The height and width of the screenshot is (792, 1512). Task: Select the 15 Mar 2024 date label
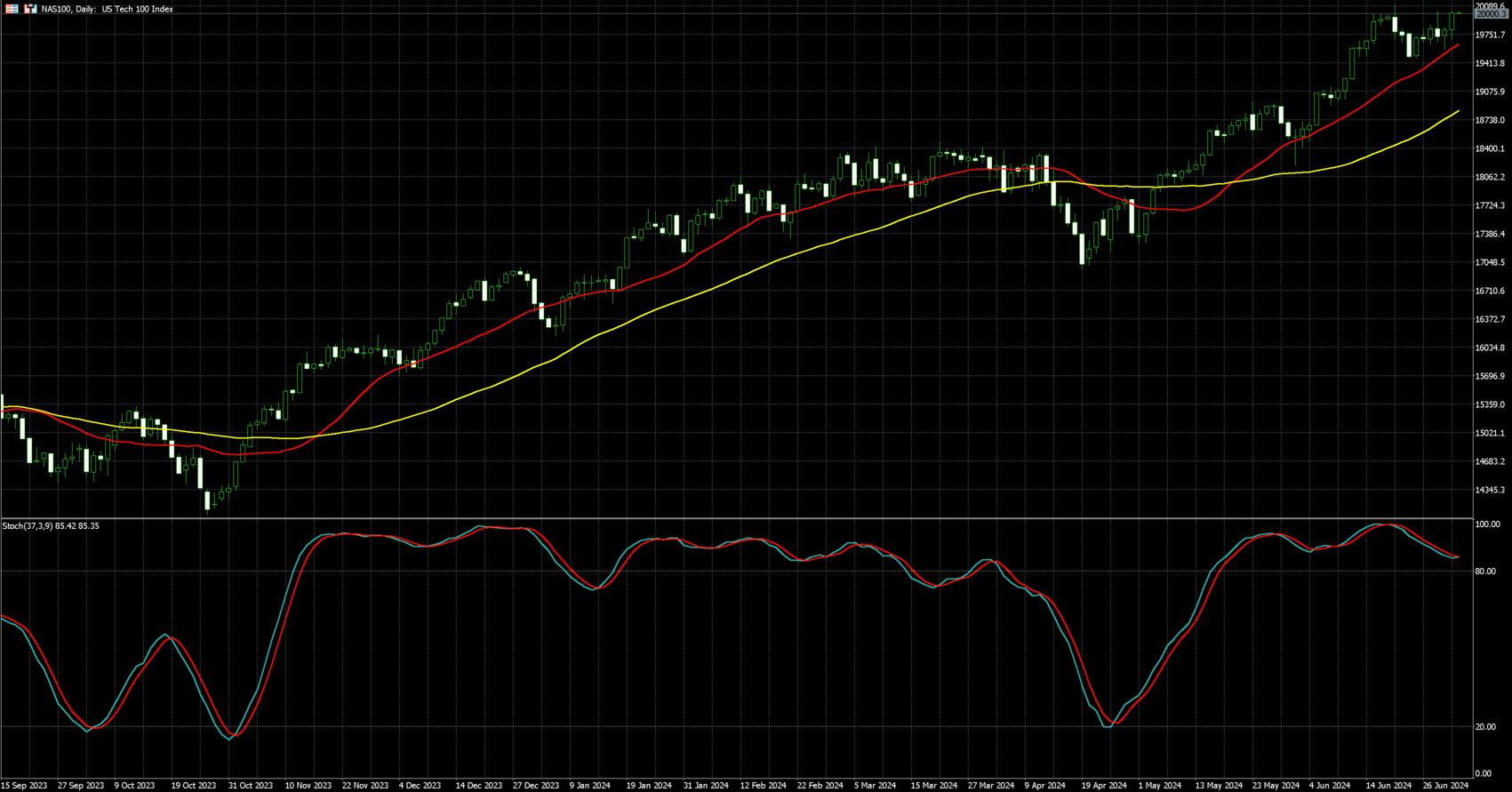coord(933,786)
